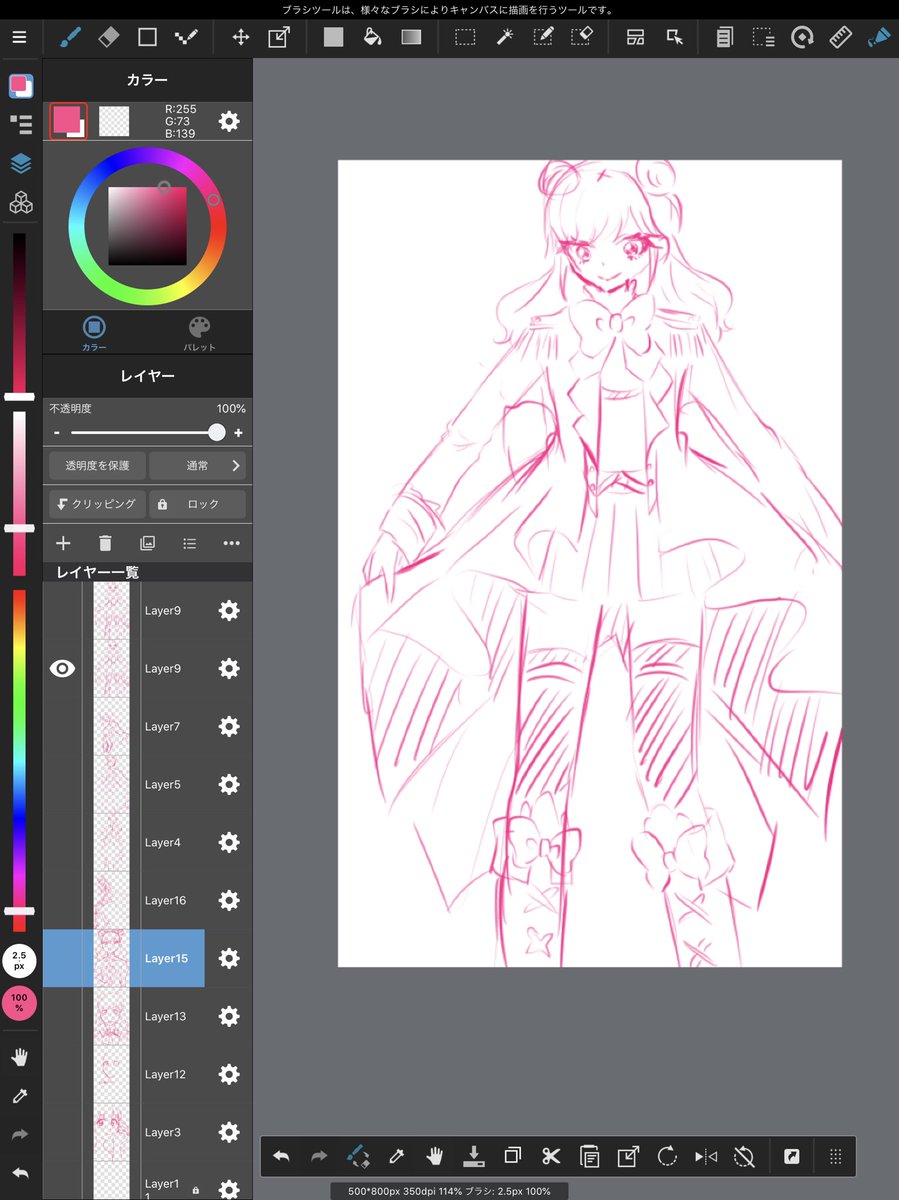Toggle the pen pressure icon at top right
Screen dimensions: 899x1200
878,37
